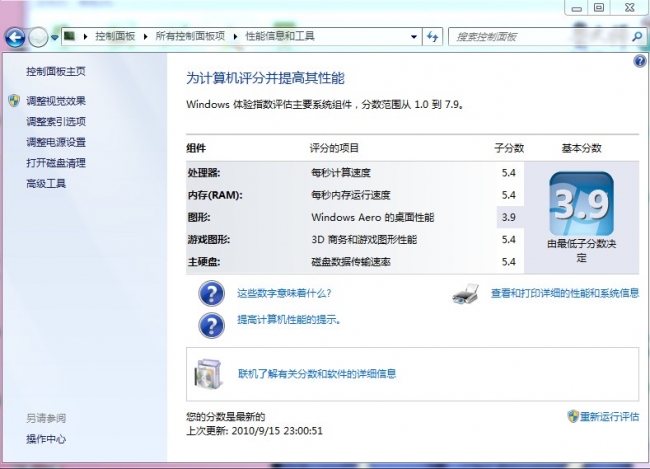Click the 3.9 base score badge
The height and width of the screenshot is (469, 650).
coord(581,205)
